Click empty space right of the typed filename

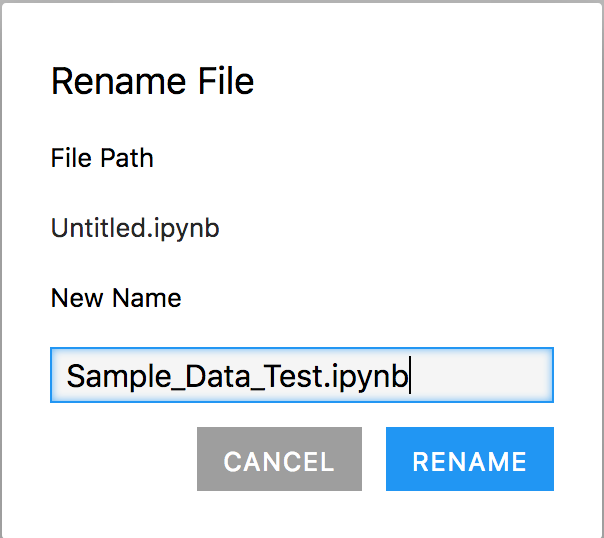(x=482, y=375)
